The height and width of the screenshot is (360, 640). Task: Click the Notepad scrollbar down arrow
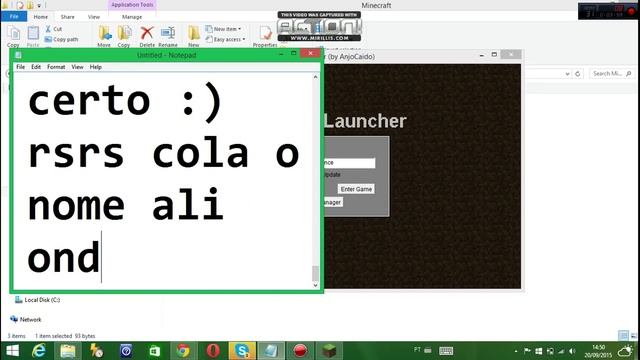(315, 285)
